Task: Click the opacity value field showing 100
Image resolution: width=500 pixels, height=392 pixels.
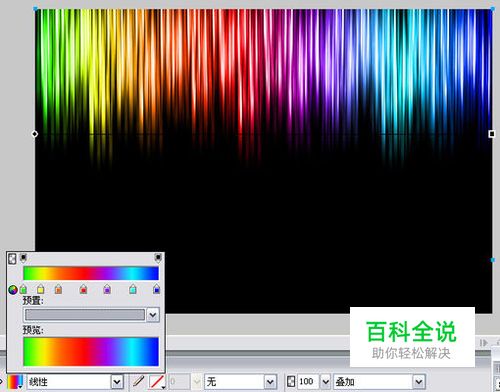Action: [308, 382]
